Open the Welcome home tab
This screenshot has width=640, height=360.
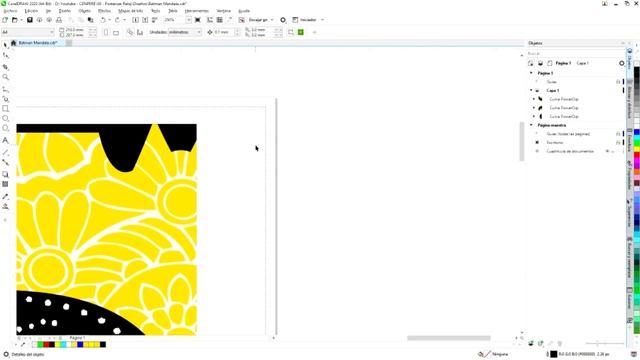13,43
